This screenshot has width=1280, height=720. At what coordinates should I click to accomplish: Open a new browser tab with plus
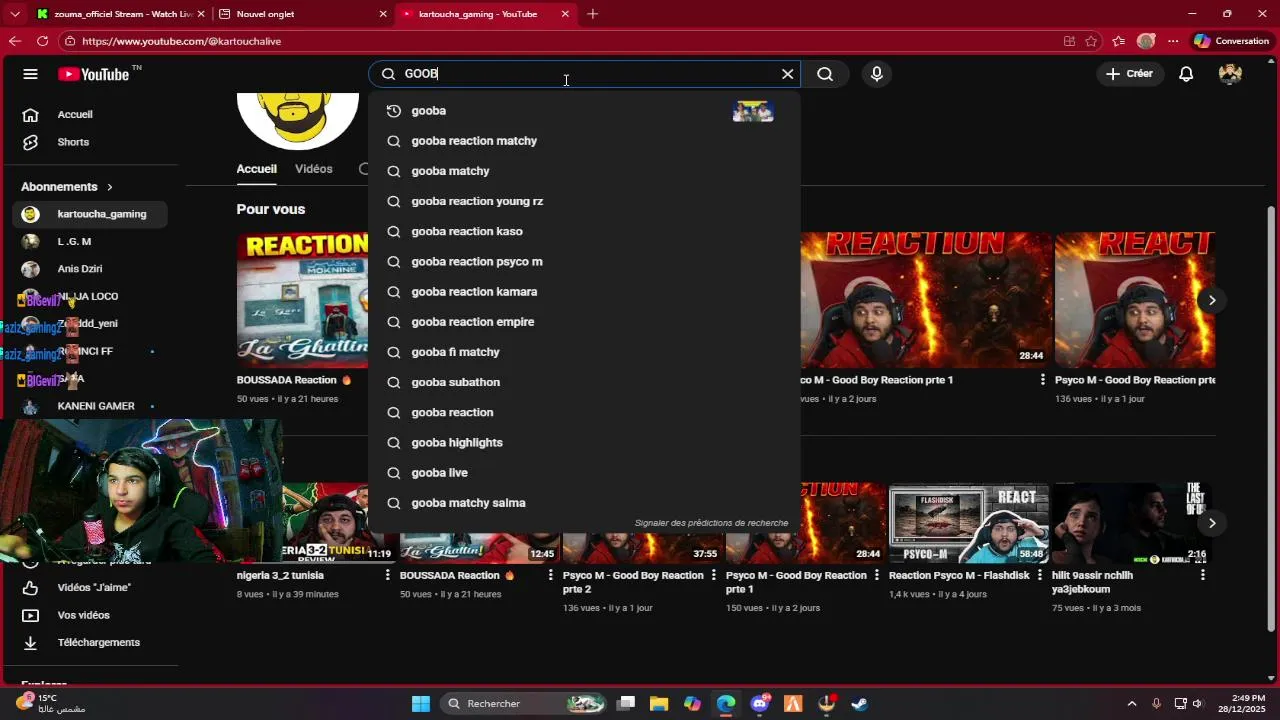[x=593, y=14]
